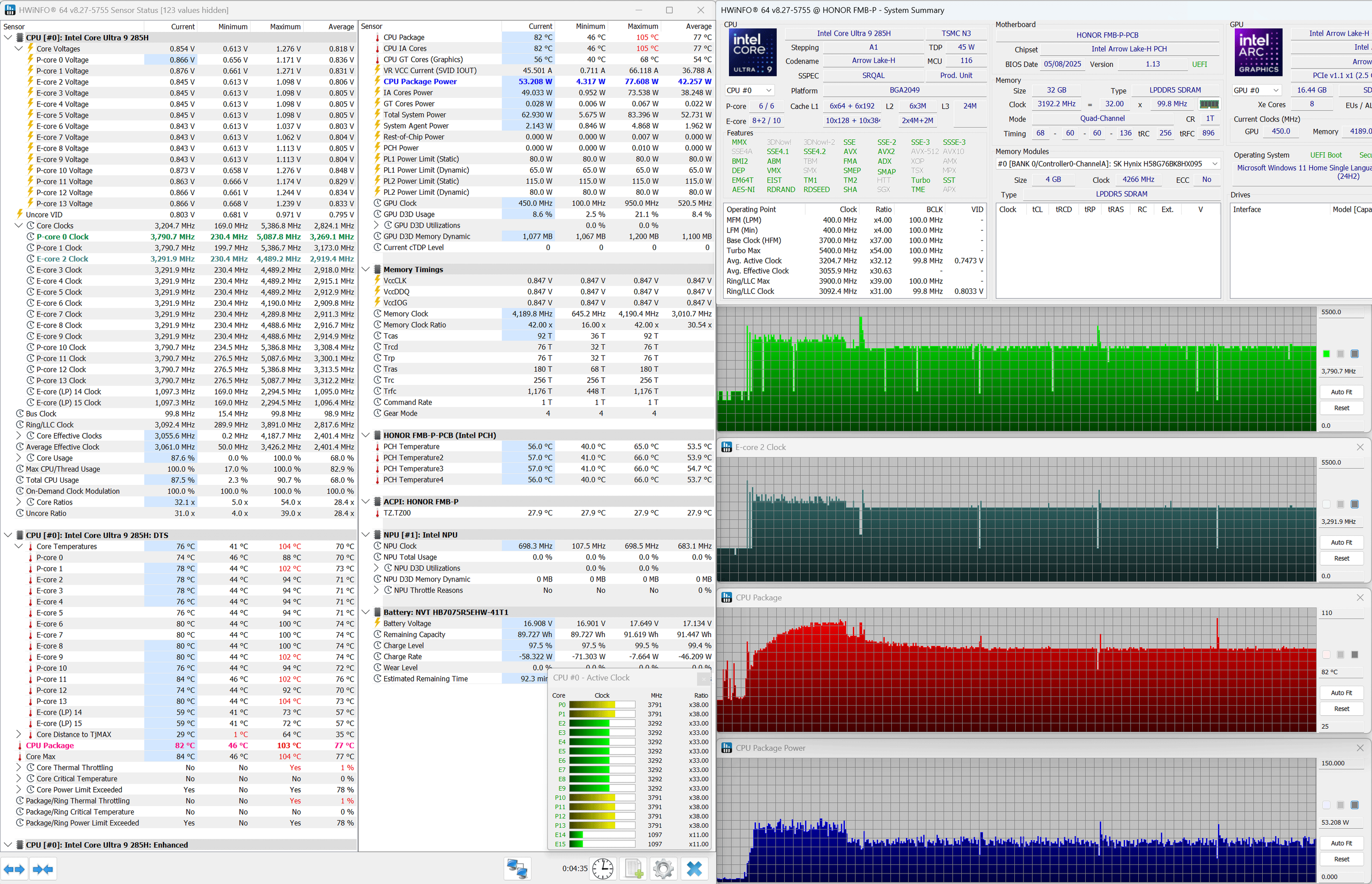This screenshot has width=1372, height=884.
Task: Click the collapse columns inward-arrows icon
Action: pos(43,869)
